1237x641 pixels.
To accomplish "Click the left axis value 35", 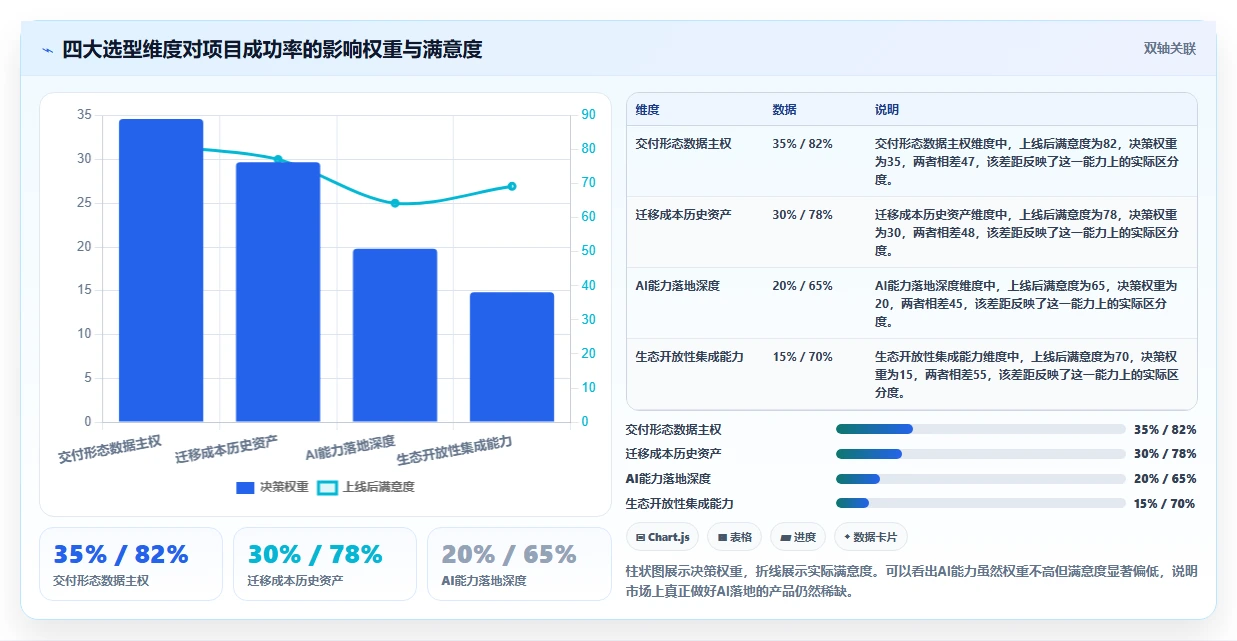I will point(84,115).
